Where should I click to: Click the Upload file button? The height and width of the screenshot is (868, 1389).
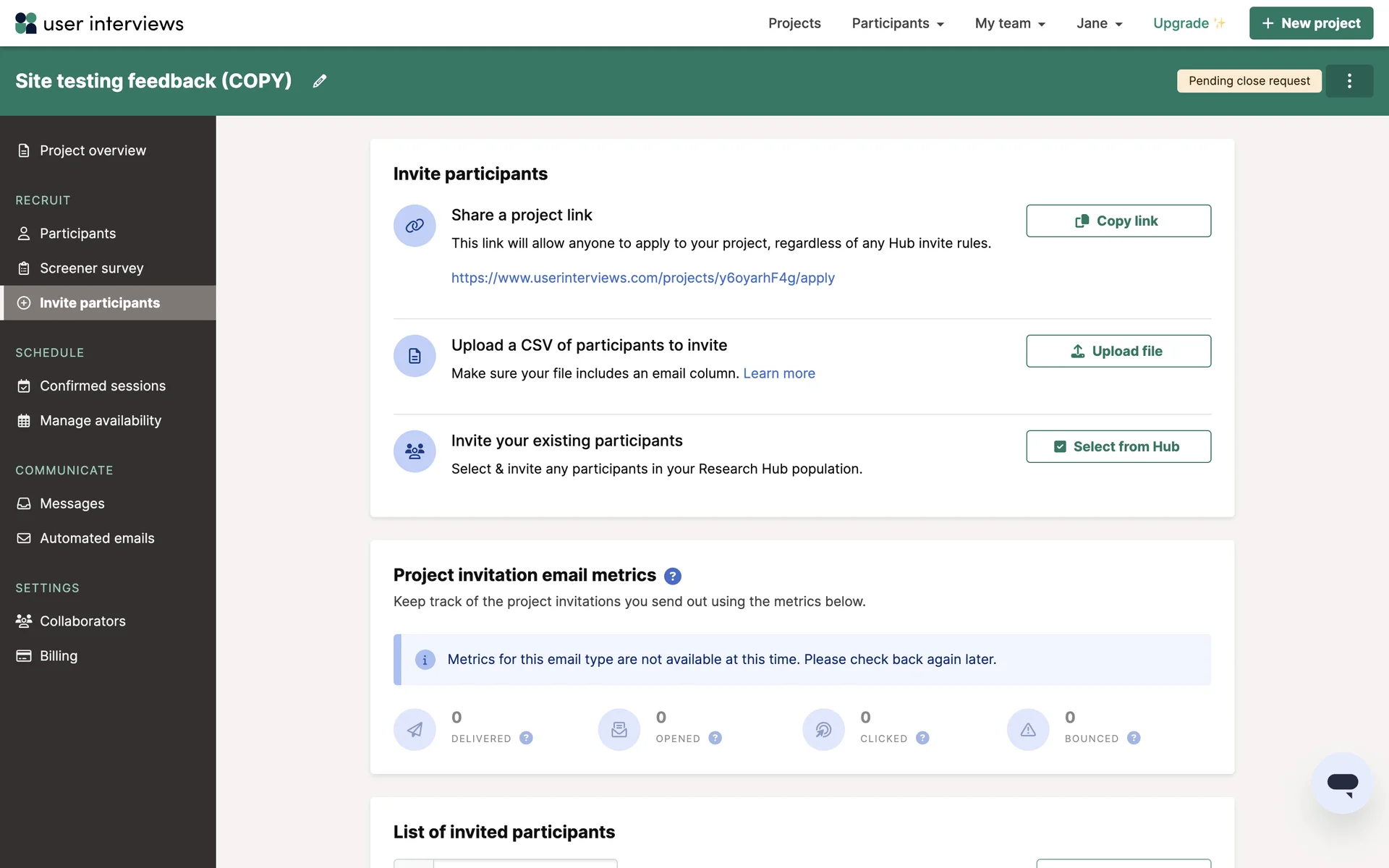tap(1118, 351)
